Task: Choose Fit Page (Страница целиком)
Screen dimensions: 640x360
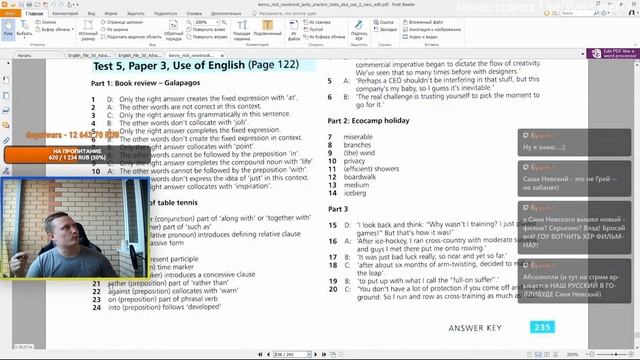Action: pyautogui.click(x=121, y=22)
